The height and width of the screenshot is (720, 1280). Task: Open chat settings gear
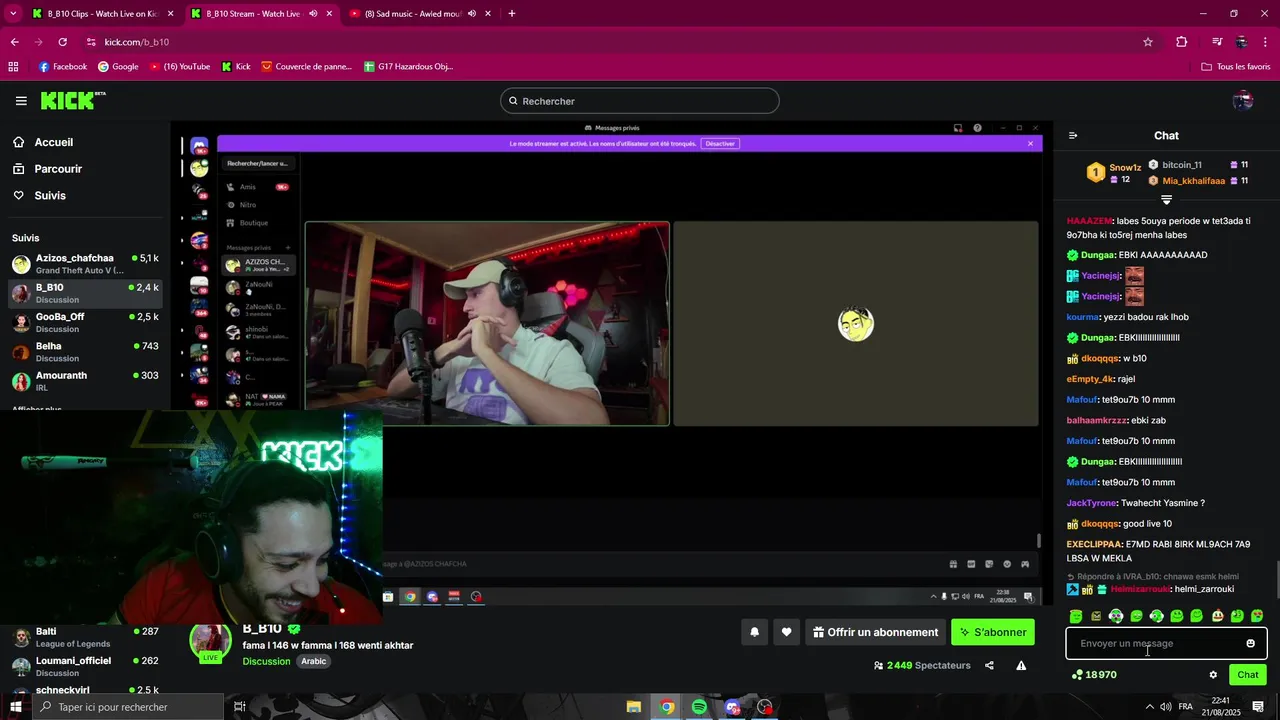[x=1213, y=675]
